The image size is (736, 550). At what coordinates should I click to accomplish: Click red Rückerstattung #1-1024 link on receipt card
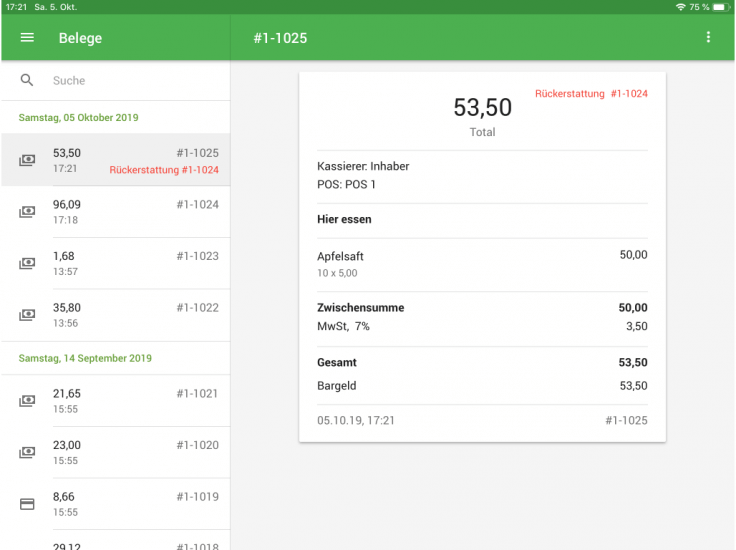(x=591, y=94)
